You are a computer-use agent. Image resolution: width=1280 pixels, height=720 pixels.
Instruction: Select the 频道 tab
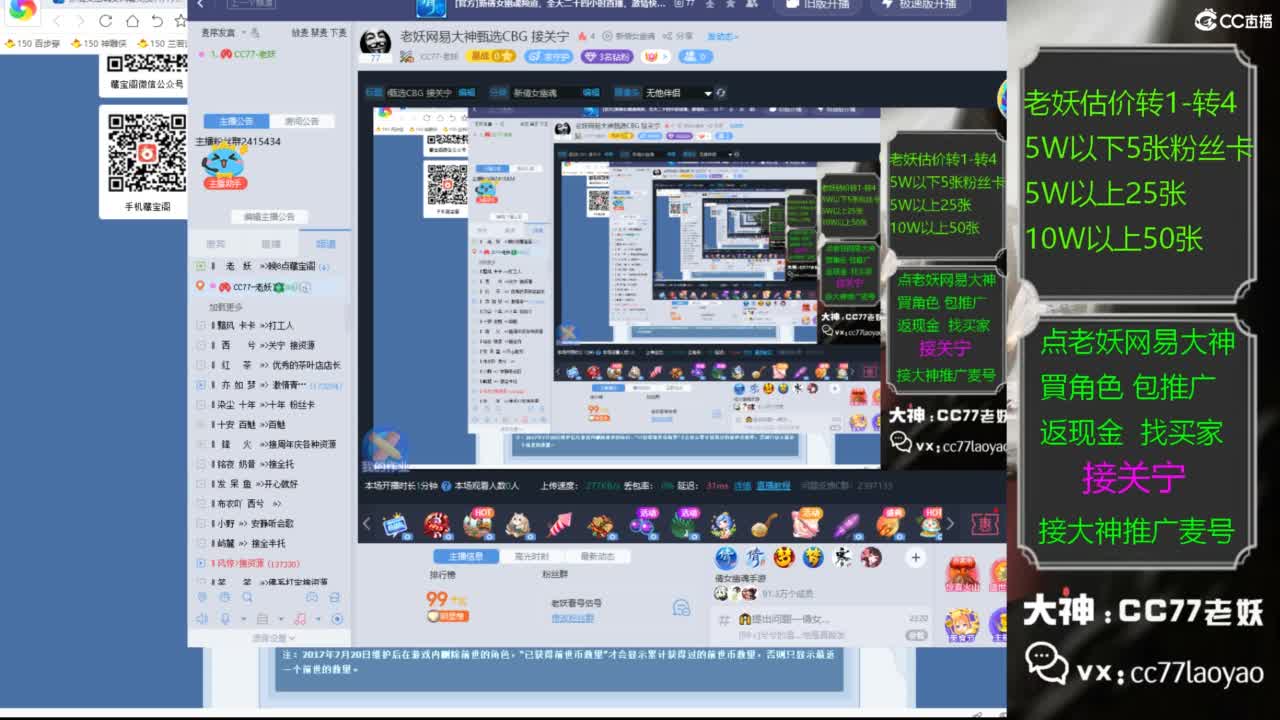pos(326,244)
